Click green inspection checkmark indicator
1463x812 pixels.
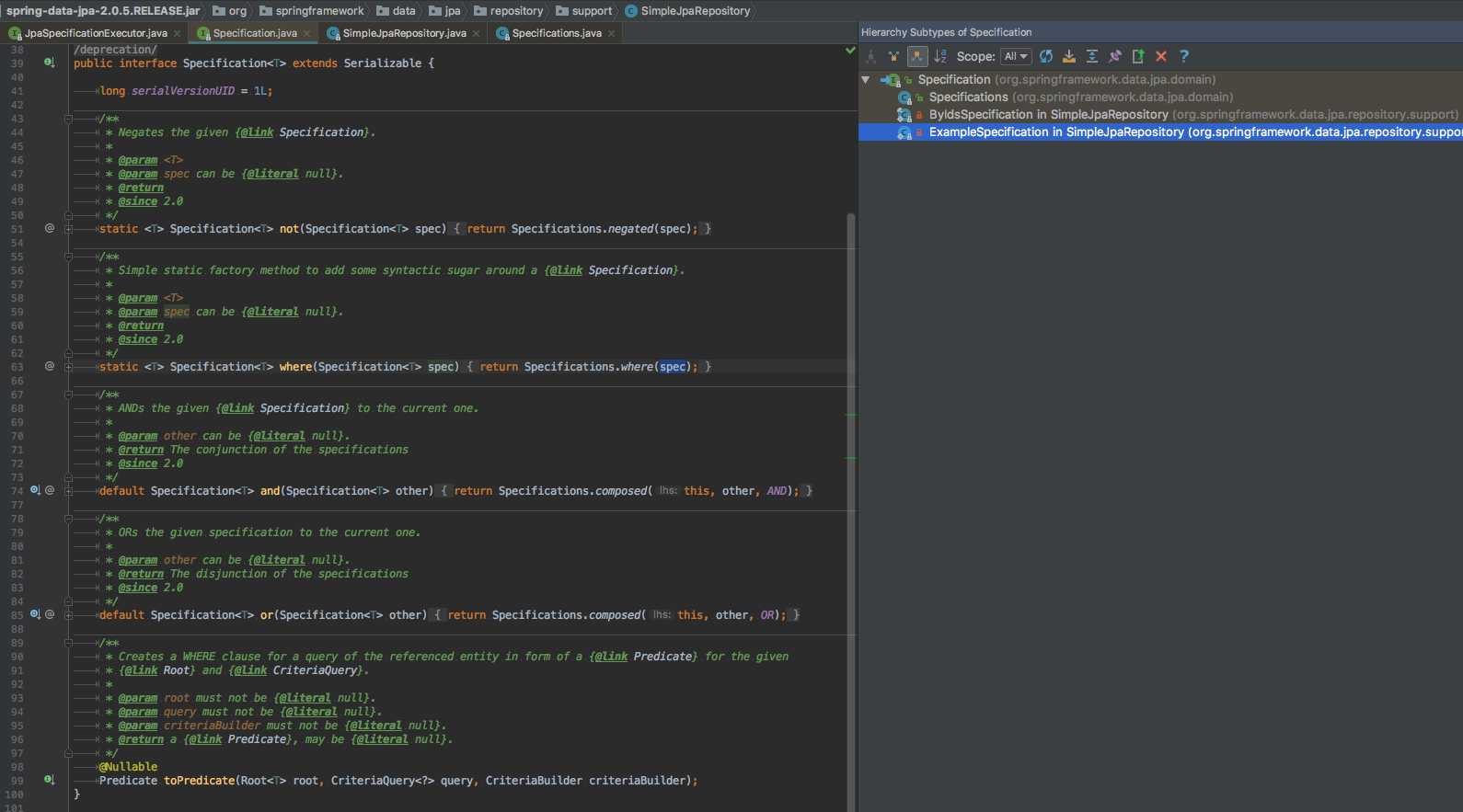(850, 51)
